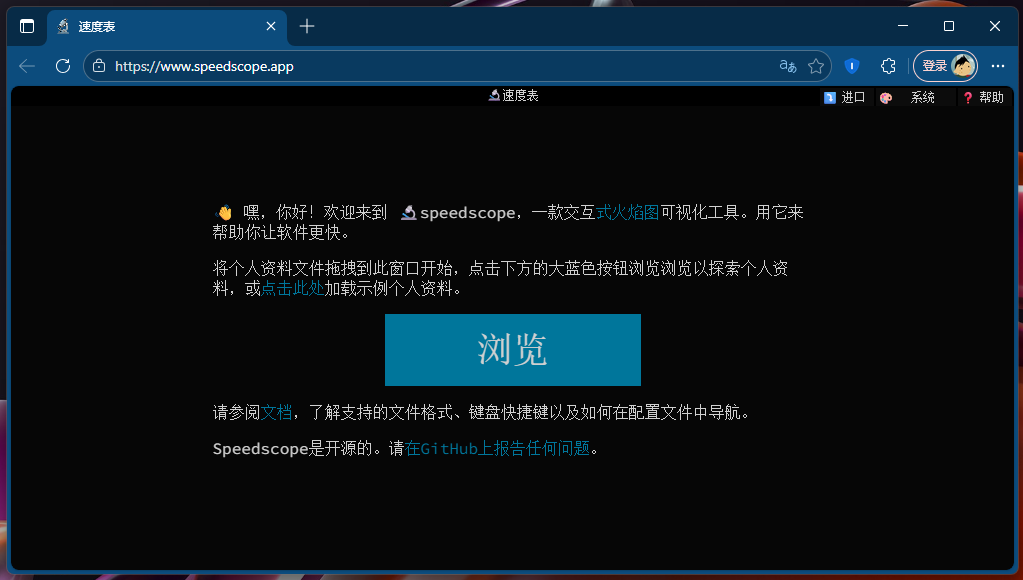The height and width of the screenshot is (580, 1023).
Task: Click the large blue 浏览 button
Action: [512, 350]
